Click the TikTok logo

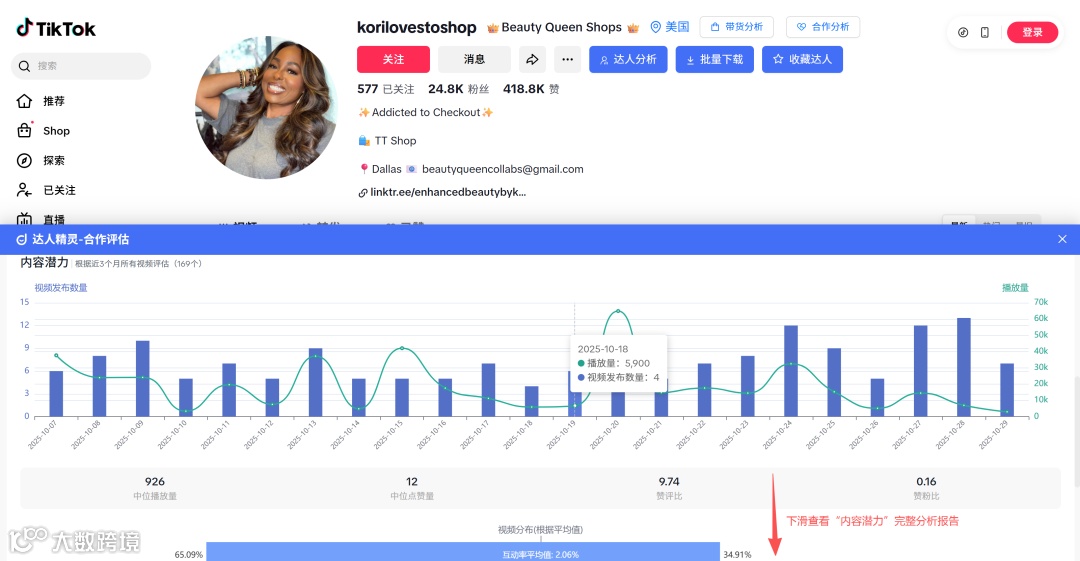[56, 28]
